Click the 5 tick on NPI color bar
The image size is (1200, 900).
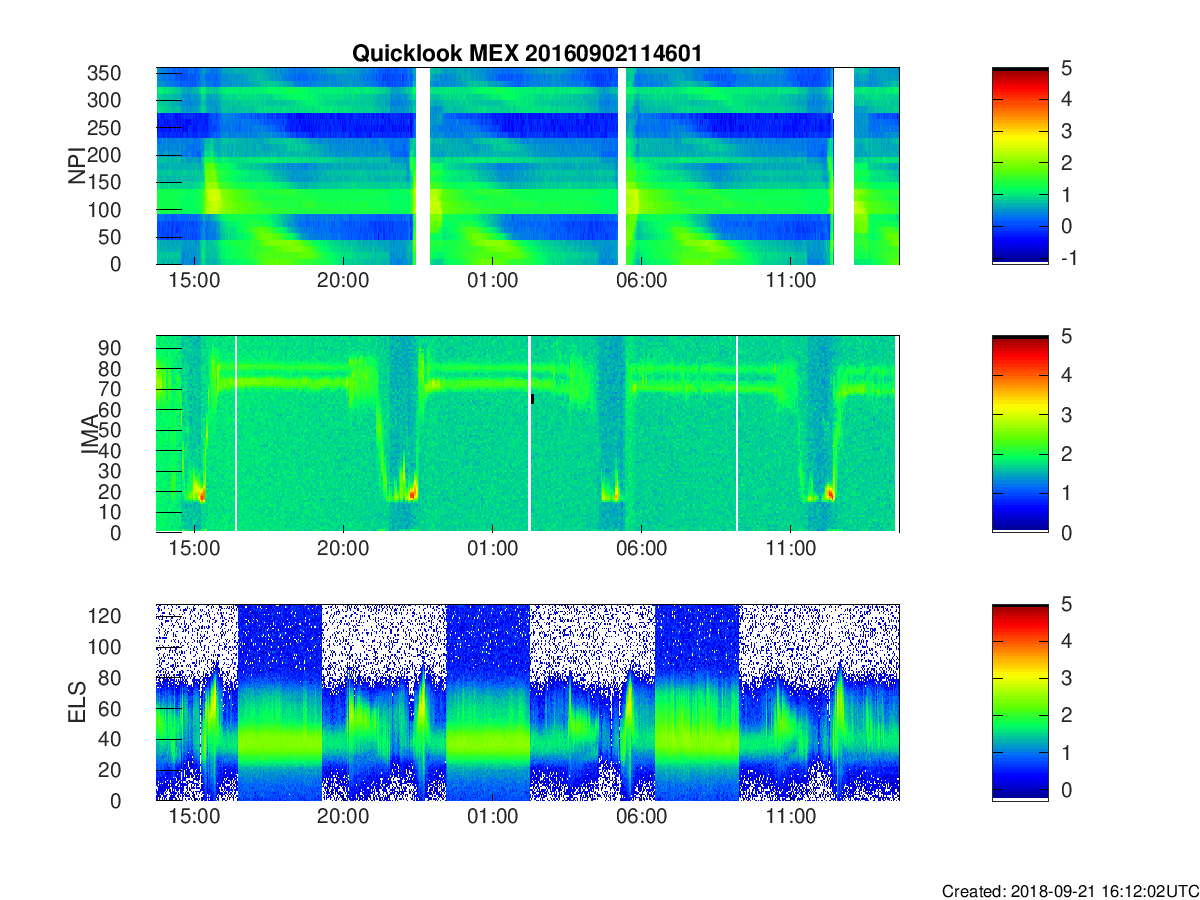pos(1066,68)
